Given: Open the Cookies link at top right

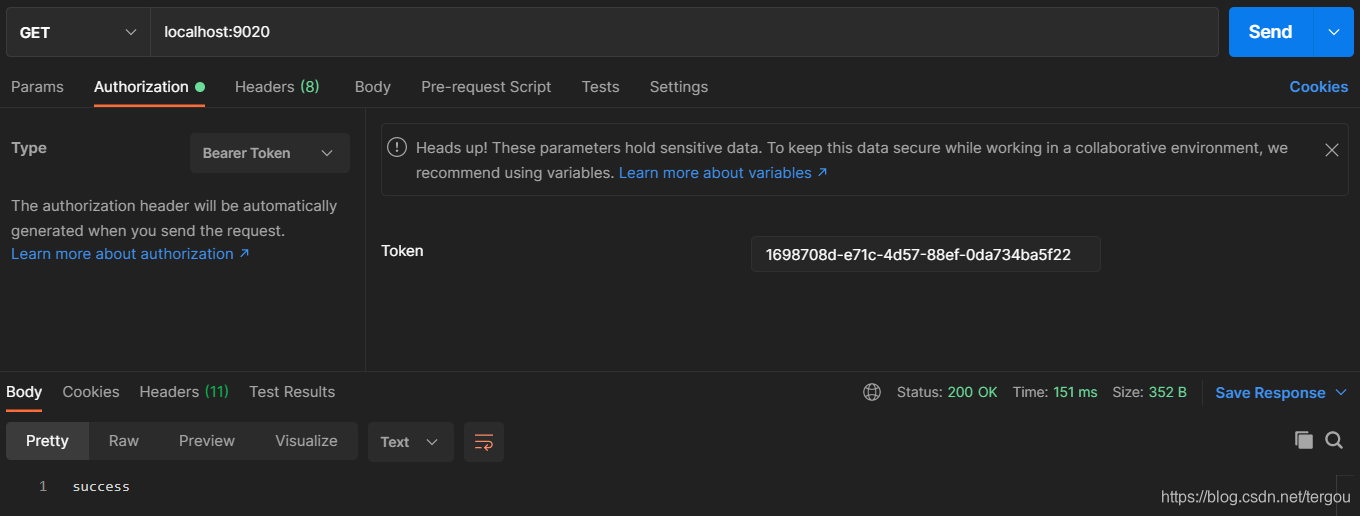Looking at the screenshot, I should [x=1319, y=87].
